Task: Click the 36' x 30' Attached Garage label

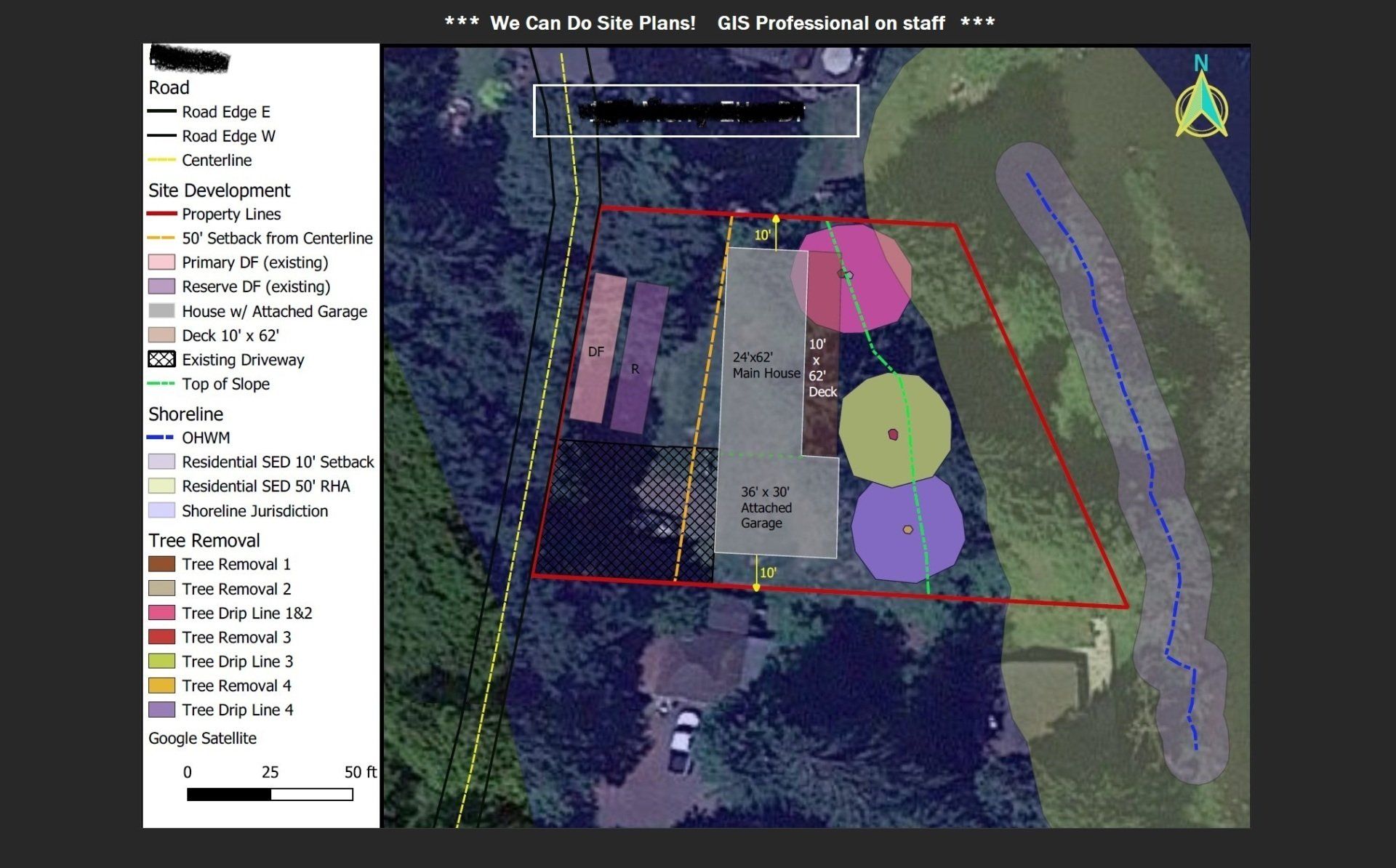Action: click(766, 507)
